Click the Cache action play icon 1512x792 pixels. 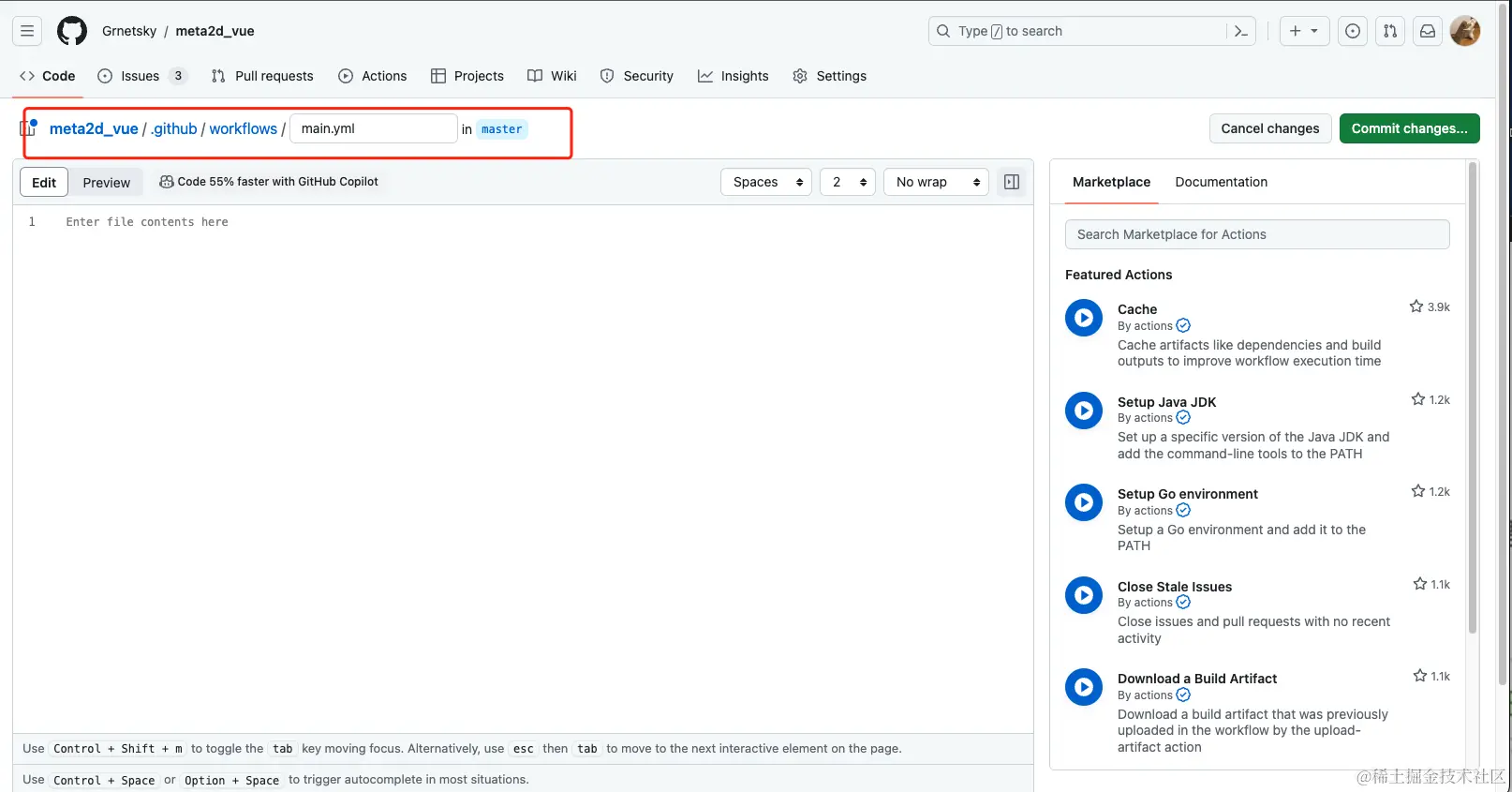1084,318
